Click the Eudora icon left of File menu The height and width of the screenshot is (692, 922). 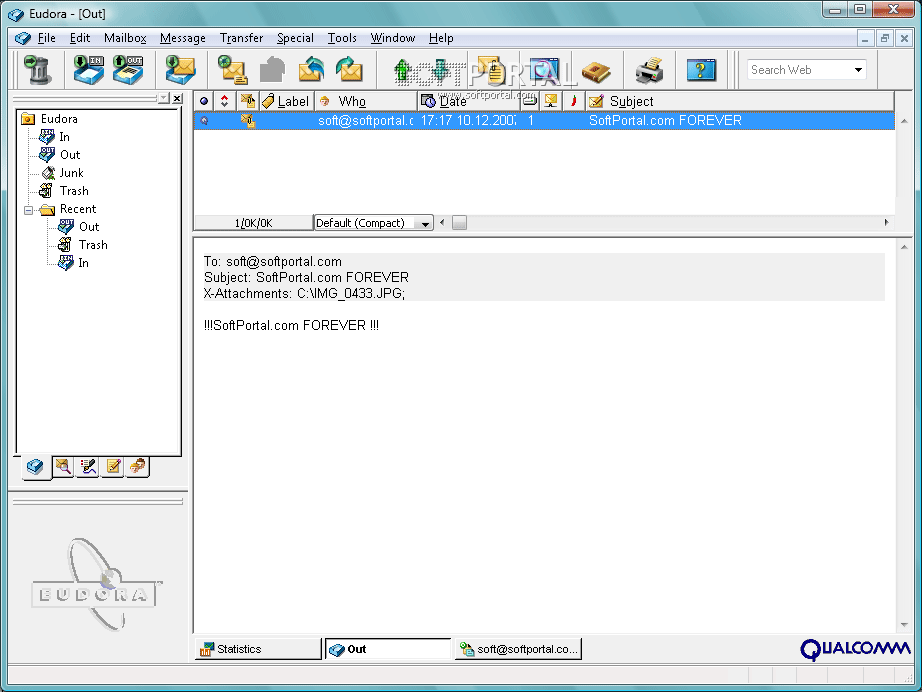pyautogui.click(x=22, y=38)
